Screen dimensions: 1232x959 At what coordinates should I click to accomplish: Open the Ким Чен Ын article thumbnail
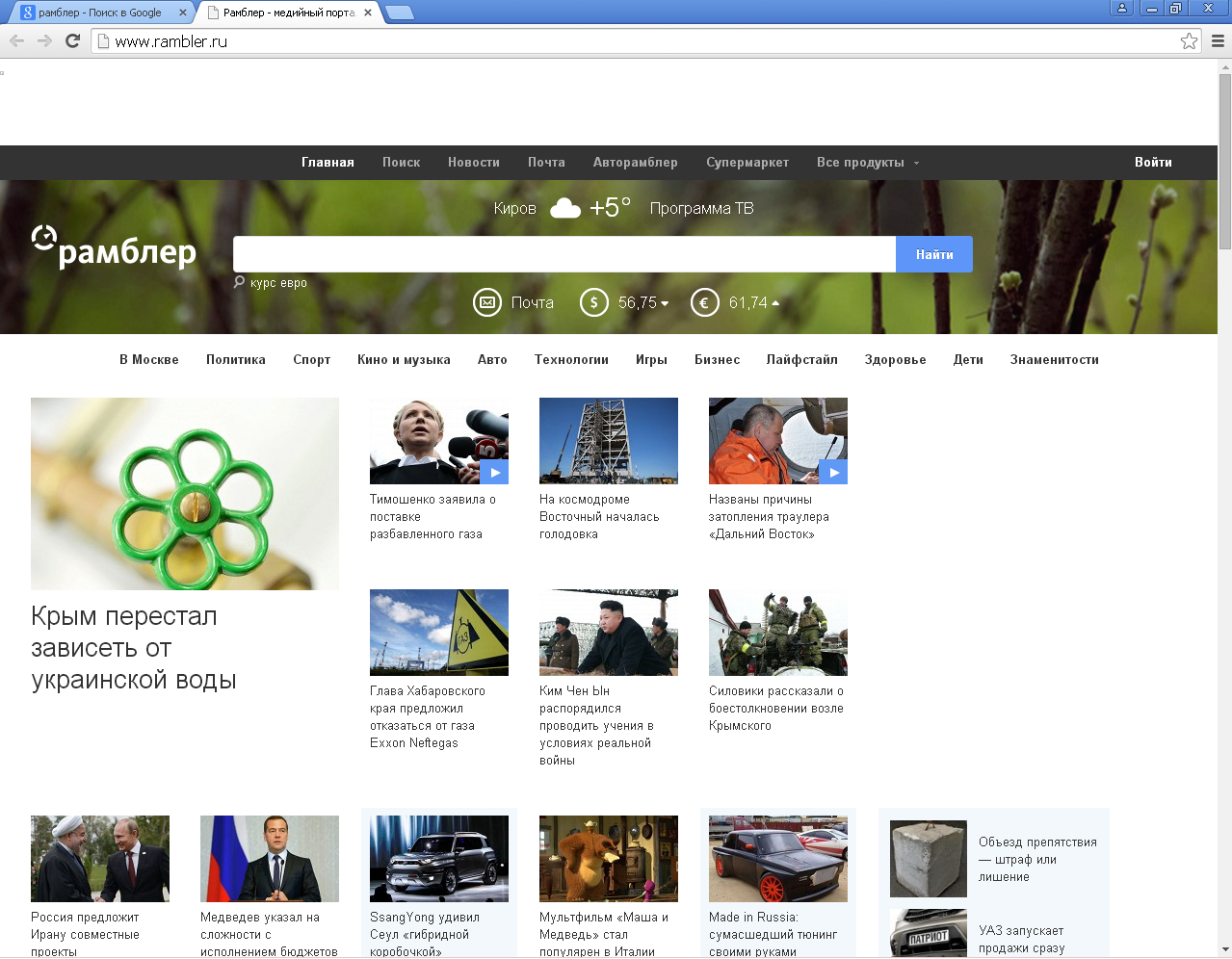[609, 633]
